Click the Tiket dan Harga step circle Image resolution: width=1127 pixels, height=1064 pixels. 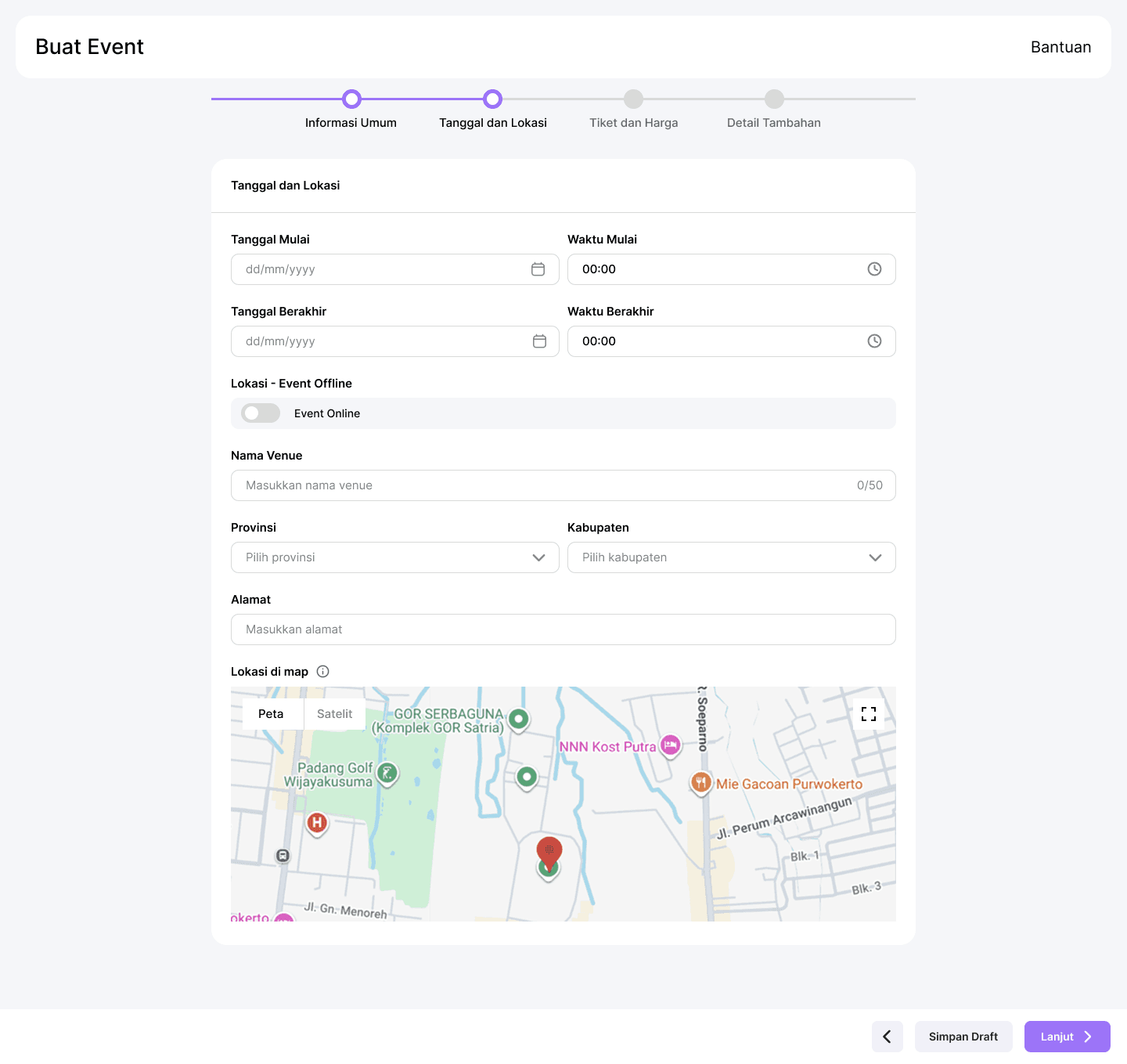pos(634,99)
